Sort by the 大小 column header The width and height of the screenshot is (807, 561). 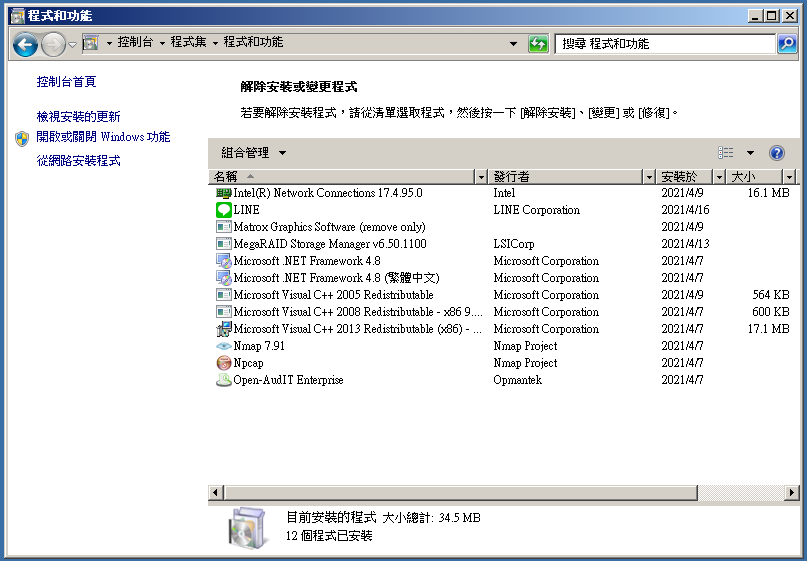pyautogui.click(x=755, y=177)
